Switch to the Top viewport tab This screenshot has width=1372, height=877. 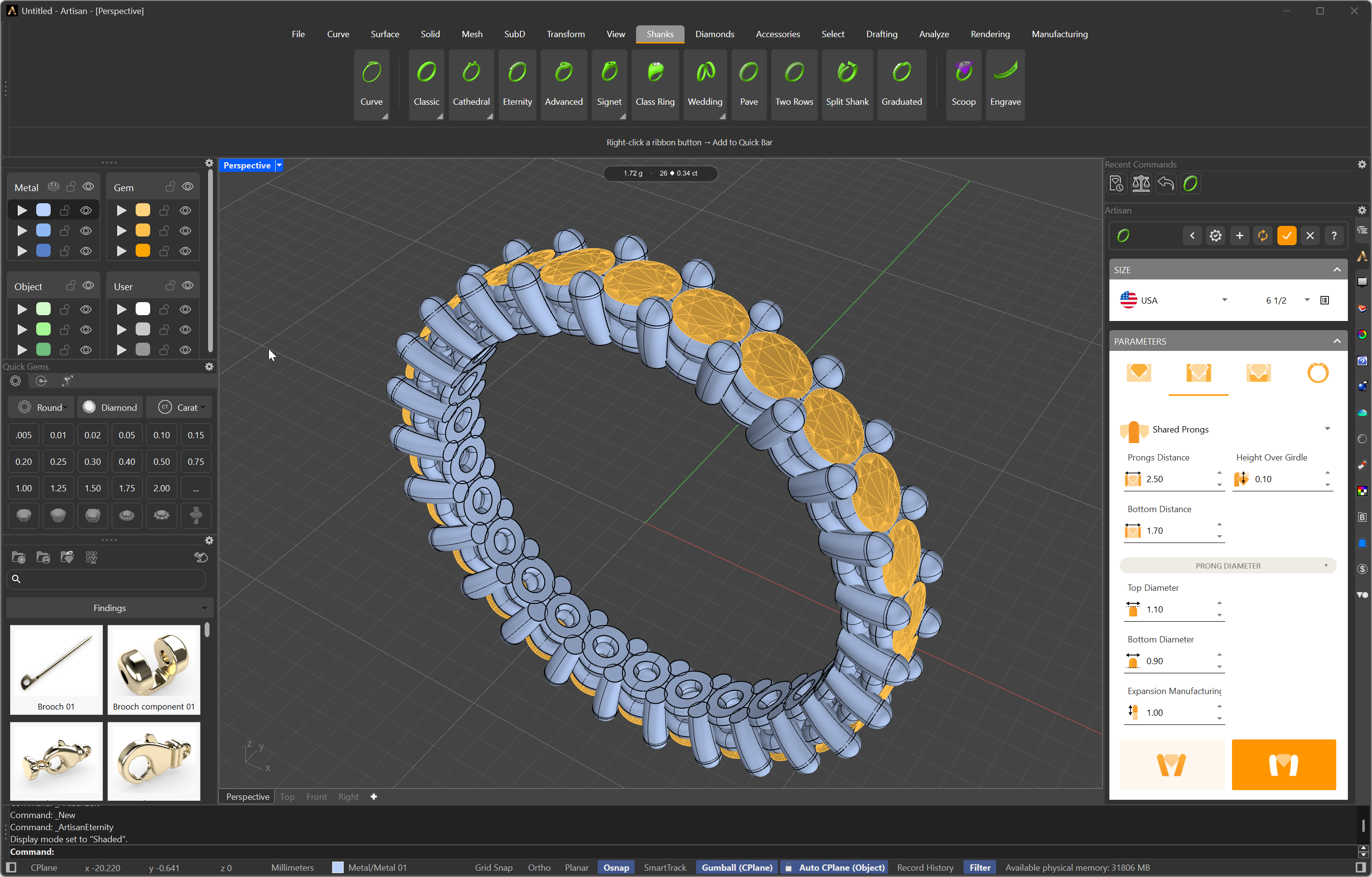click(x=287, y=797)
